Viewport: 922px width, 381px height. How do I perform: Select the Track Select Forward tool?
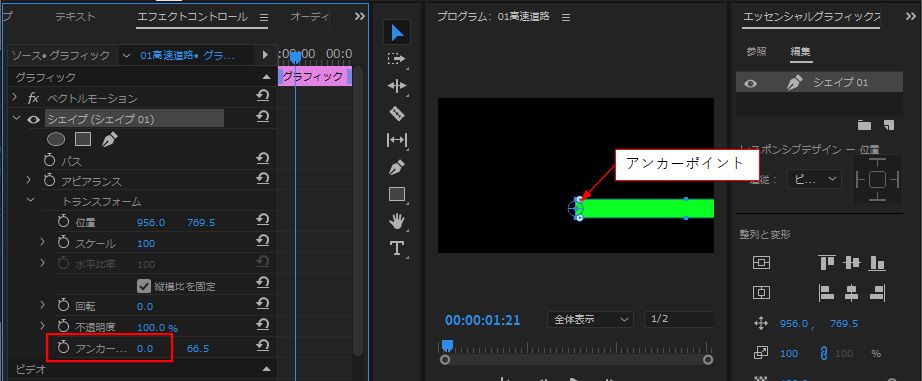coord(397,59)
